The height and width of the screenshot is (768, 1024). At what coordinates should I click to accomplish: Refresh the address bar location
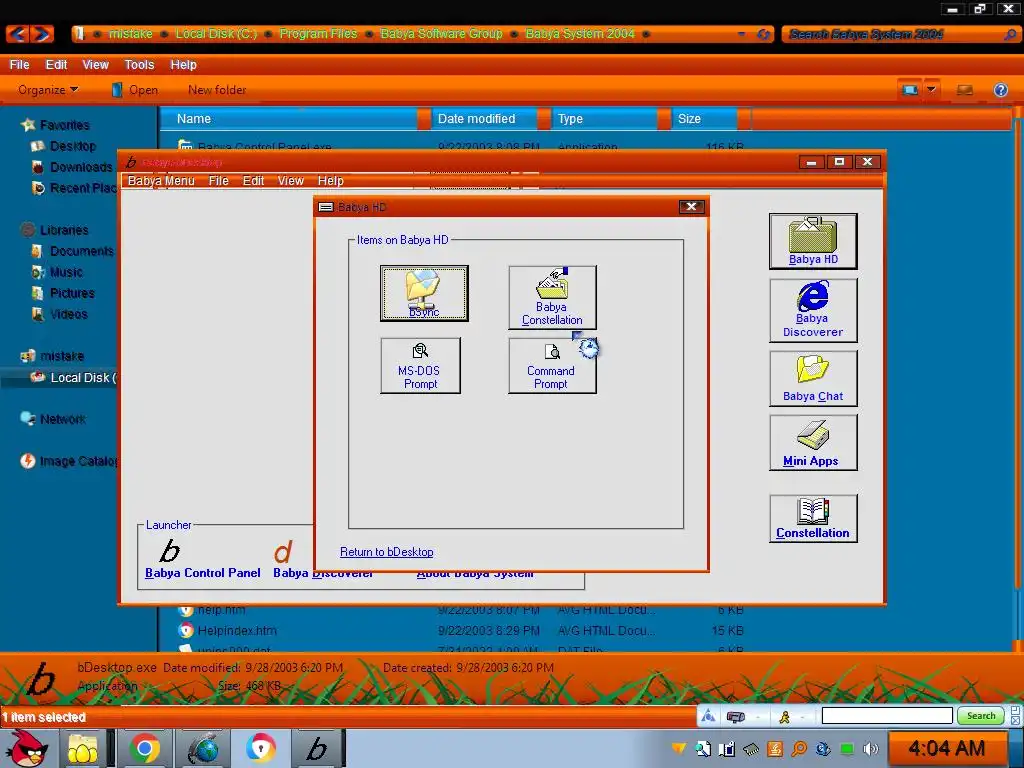[763, 34]
